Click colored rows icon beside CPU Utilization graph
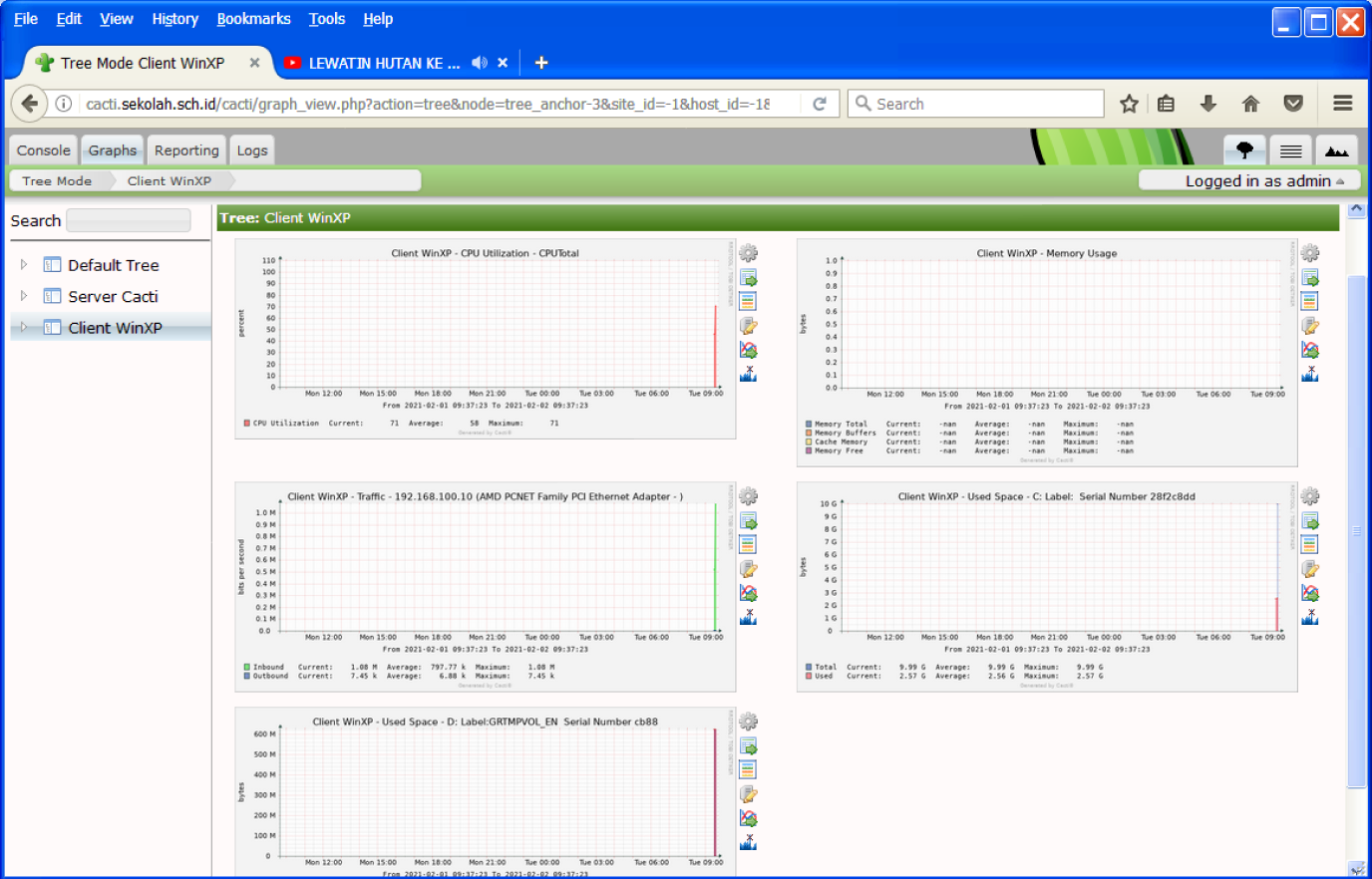 tap(748, 301)
